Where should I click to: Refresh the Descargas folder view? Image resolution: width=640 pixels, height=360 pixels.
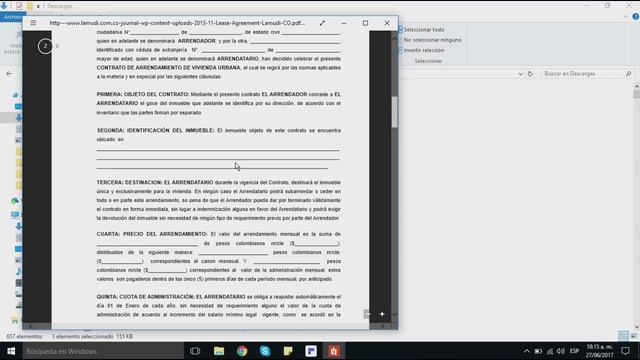tap(530, 74)
